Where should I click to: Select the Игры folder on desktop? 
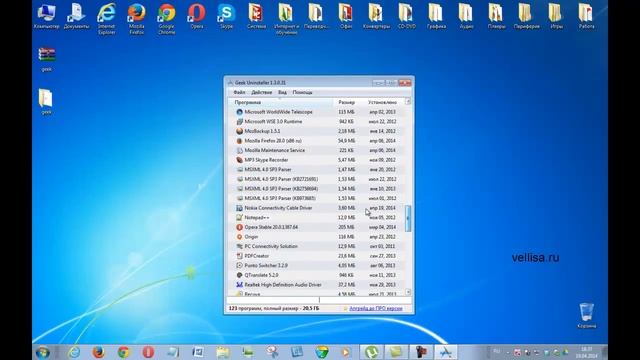[556, 16]
